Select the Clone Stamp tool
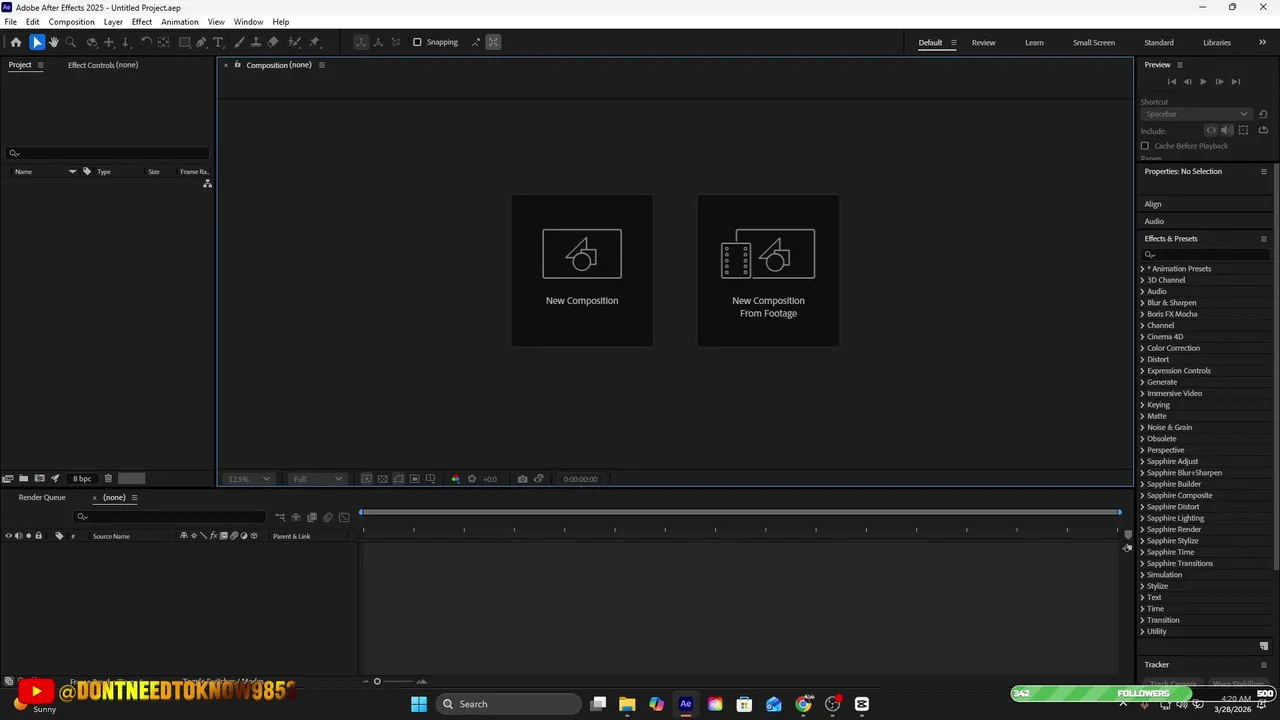 click(256, 42)
